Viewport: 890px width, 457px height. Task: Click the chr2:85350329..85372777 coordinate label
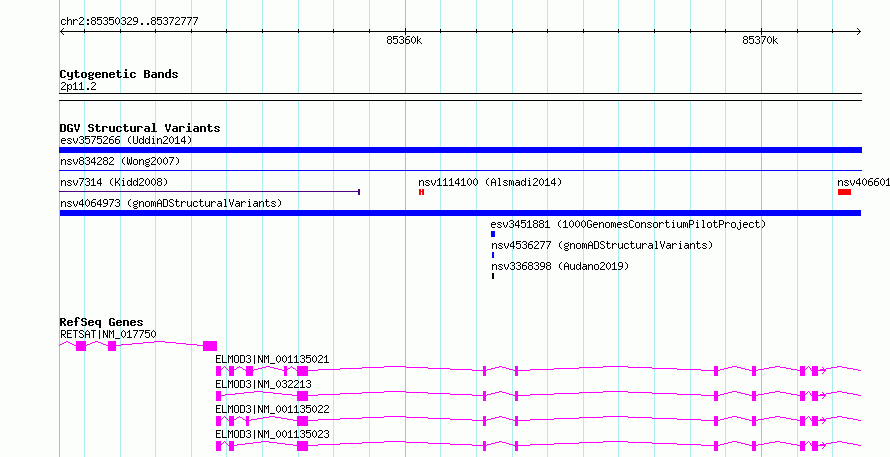click(x=129, y=22)
